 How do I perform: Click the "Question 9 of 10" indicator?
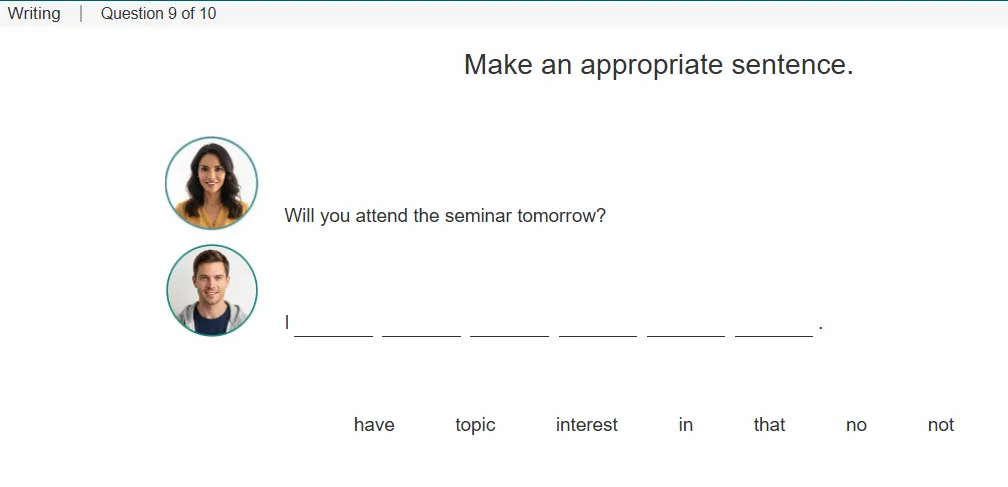pyautogui.click(x=158, y=13)
